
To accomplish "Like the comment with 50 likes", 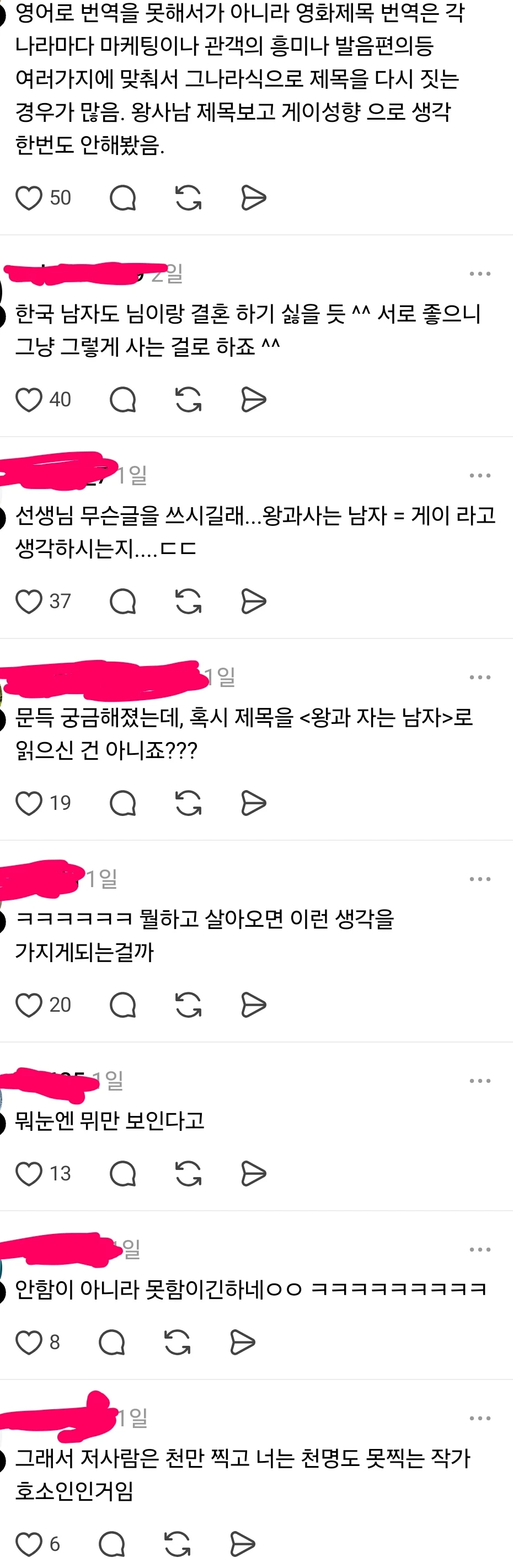I will [x=29, y=198].
